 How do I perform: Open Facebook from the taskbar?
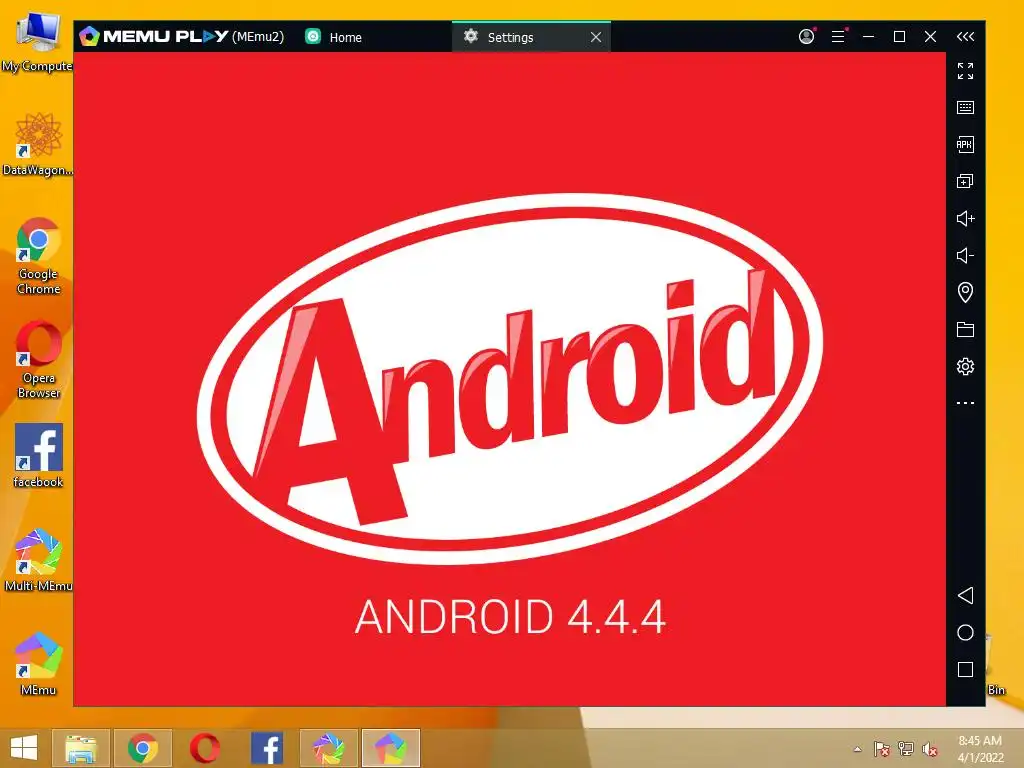coord(267,748)
